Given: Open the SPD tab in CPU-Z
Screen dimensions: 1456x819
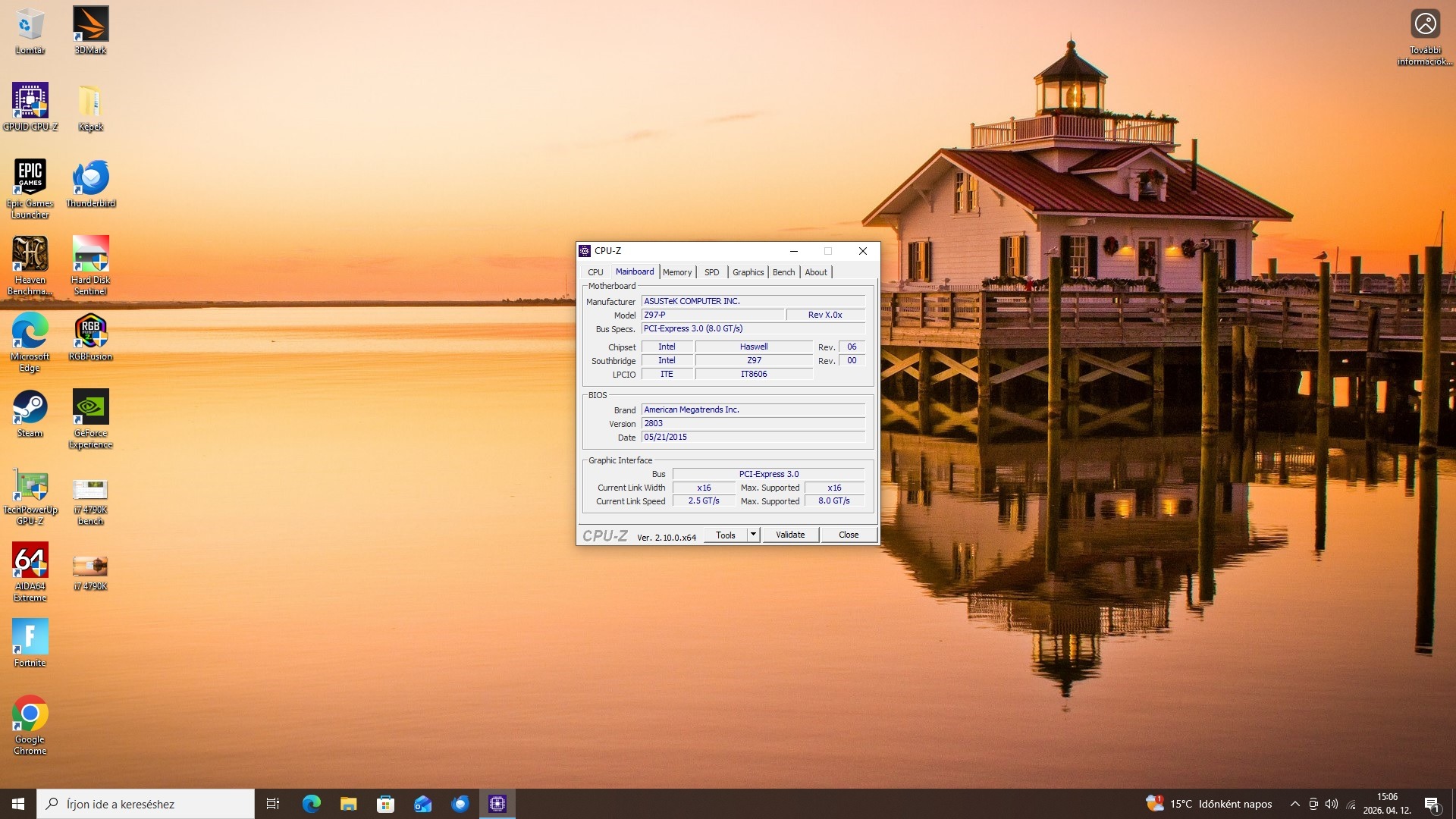Looking at the screenshot, I should tap(711, 272).
